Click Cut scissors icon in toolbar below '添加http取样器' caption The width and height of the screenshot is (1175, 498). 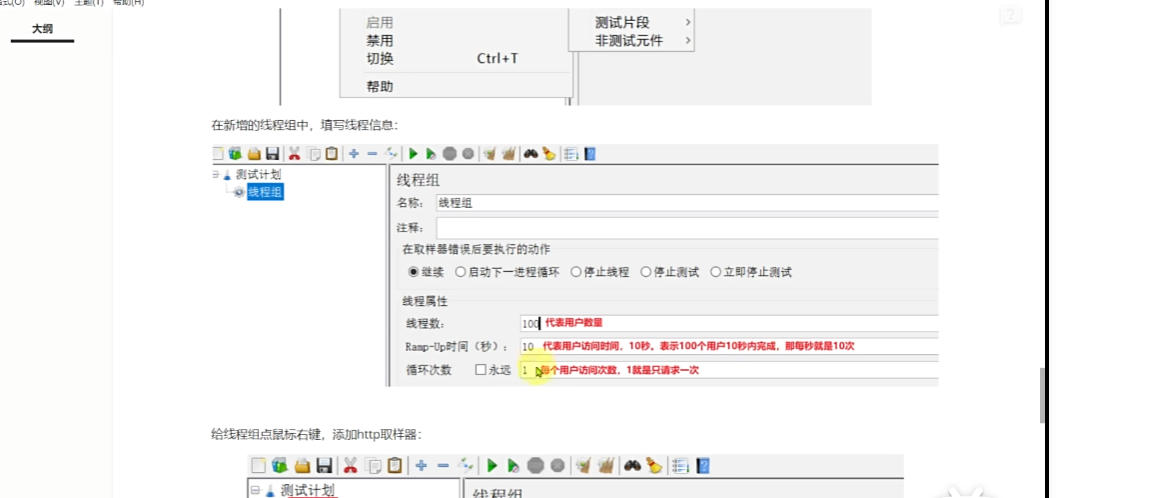tap(350, 466)
